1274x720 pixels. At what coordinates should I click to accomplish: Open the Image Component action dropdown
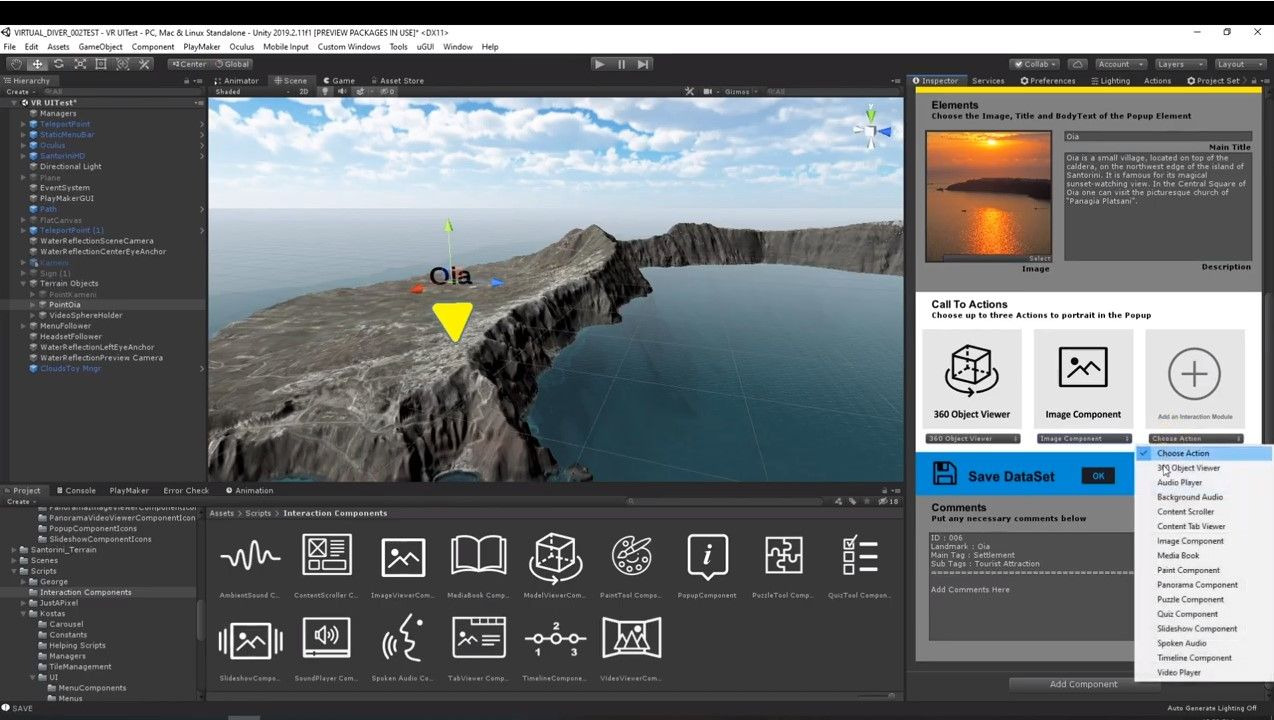click(x=1084, y=439)
